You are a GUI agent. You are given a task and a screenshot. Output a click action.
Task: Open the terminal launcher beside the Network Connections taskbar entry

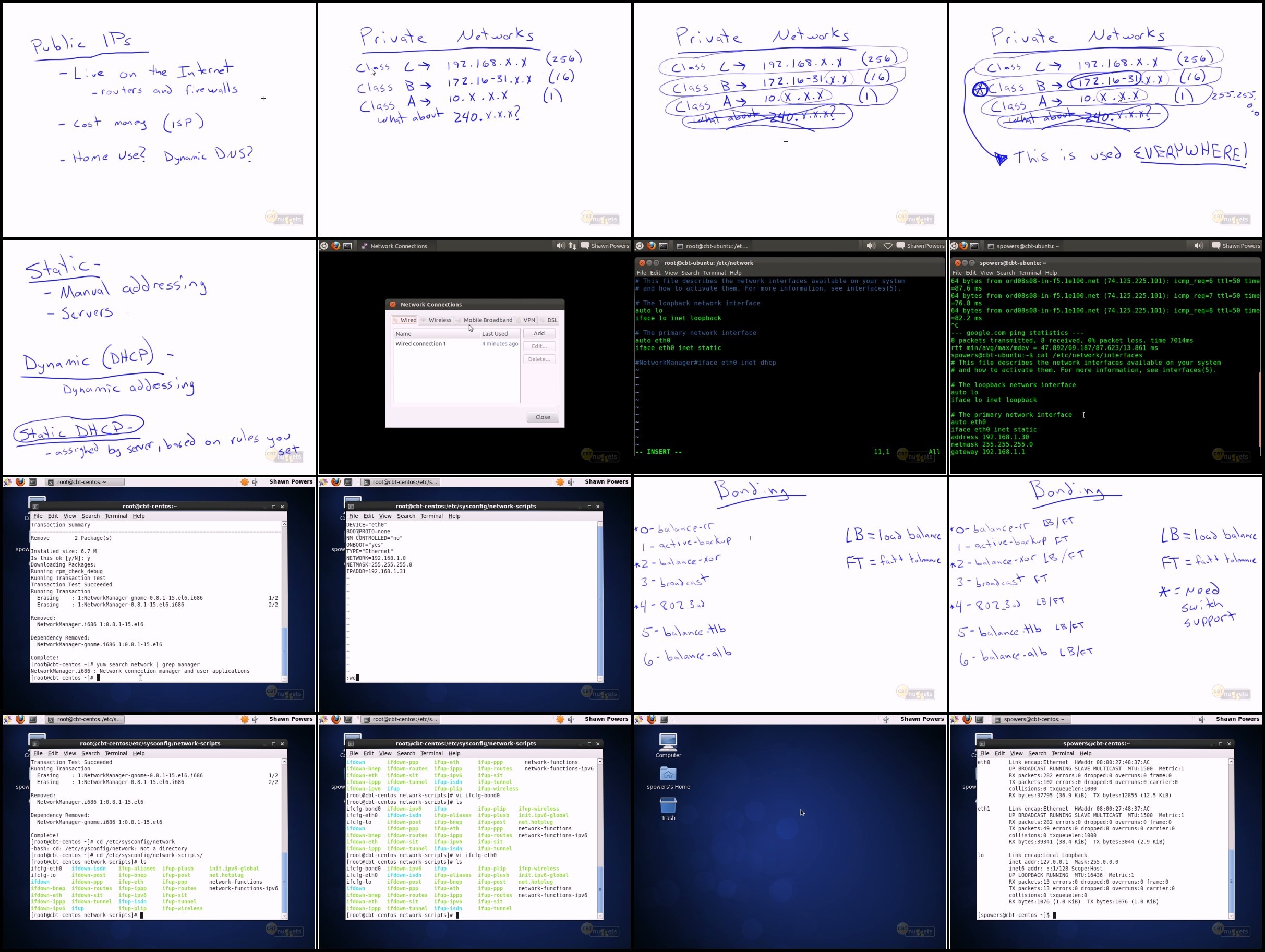348,246
